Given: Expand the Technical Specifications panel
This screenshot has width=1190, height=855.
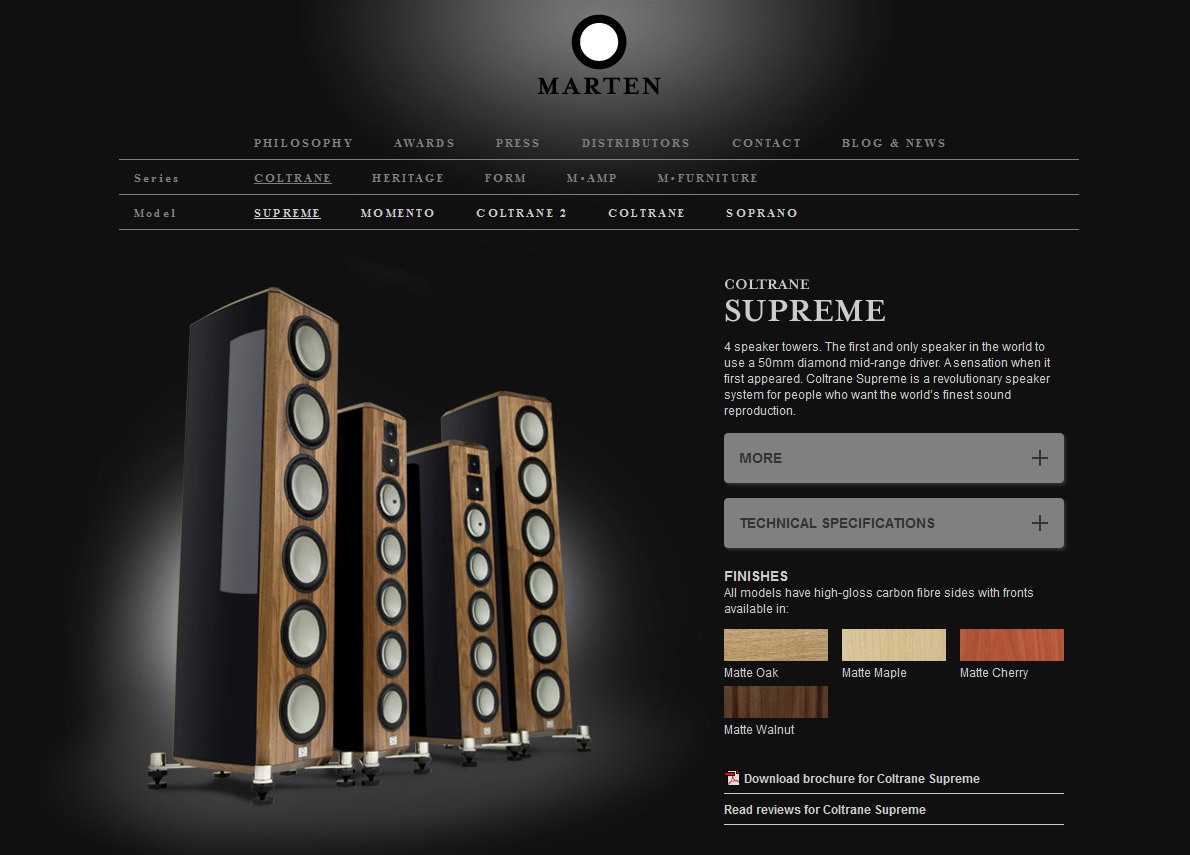Looking at the screenshot, I should click(893, 523).
